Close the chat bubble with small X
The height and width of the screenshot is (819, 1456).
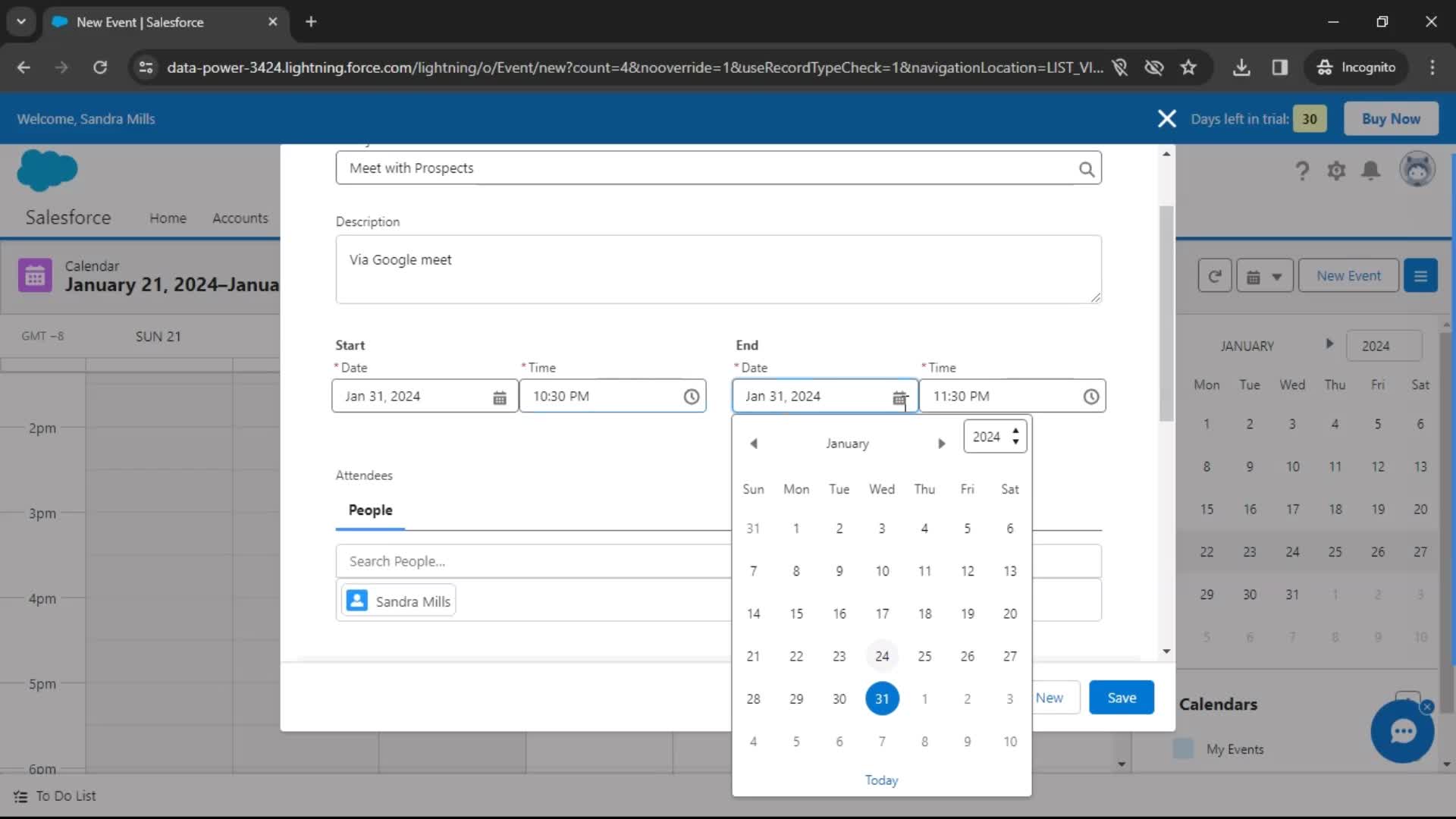click(1427, 707)
